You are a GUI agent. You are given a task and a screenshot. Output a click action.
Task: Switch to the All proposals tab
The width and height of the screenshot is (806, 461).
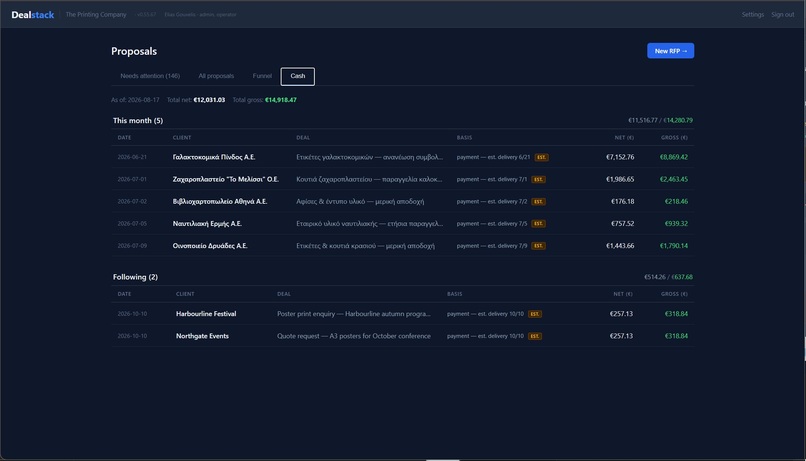[216, 76]
